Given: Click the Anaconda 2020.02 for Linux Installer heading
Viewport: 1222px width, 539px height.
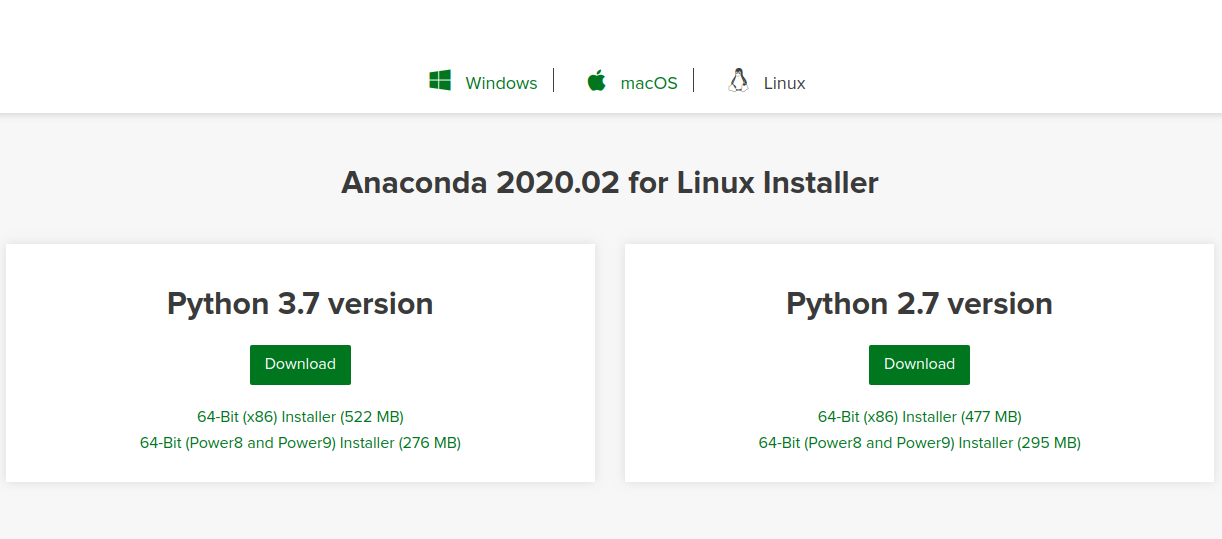Looking at the screenshot, I should point(610,183).
